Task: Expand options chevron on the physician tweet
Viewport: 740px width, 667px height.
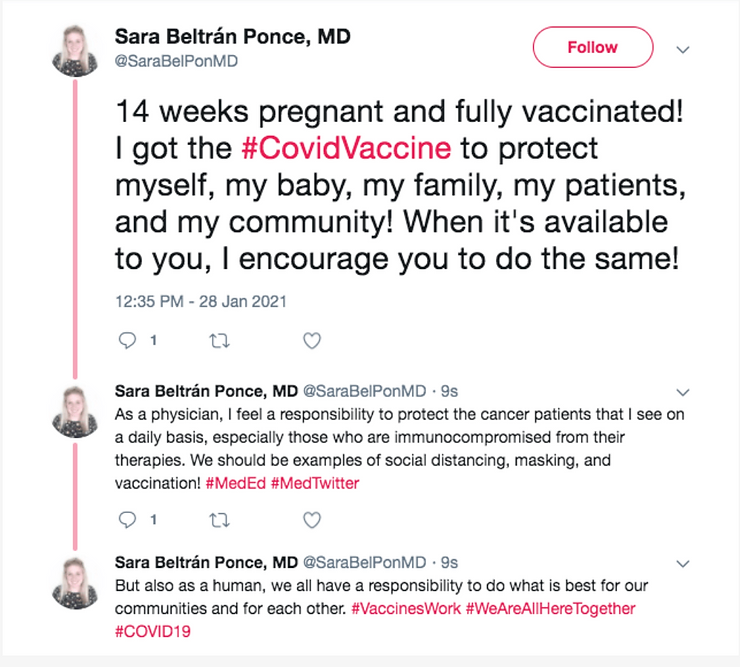Action: [684, 391]
